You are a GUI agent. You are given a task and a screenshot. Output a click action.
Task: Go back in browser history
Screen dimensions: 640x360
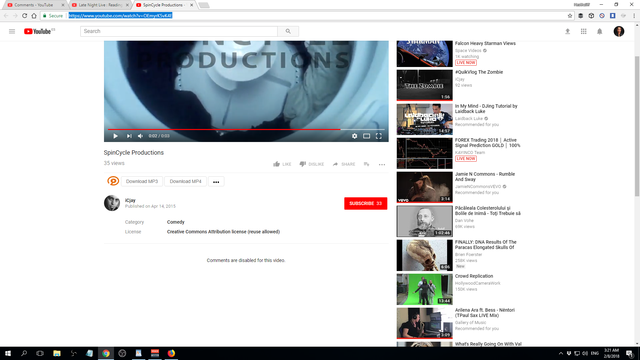point(6,16)
